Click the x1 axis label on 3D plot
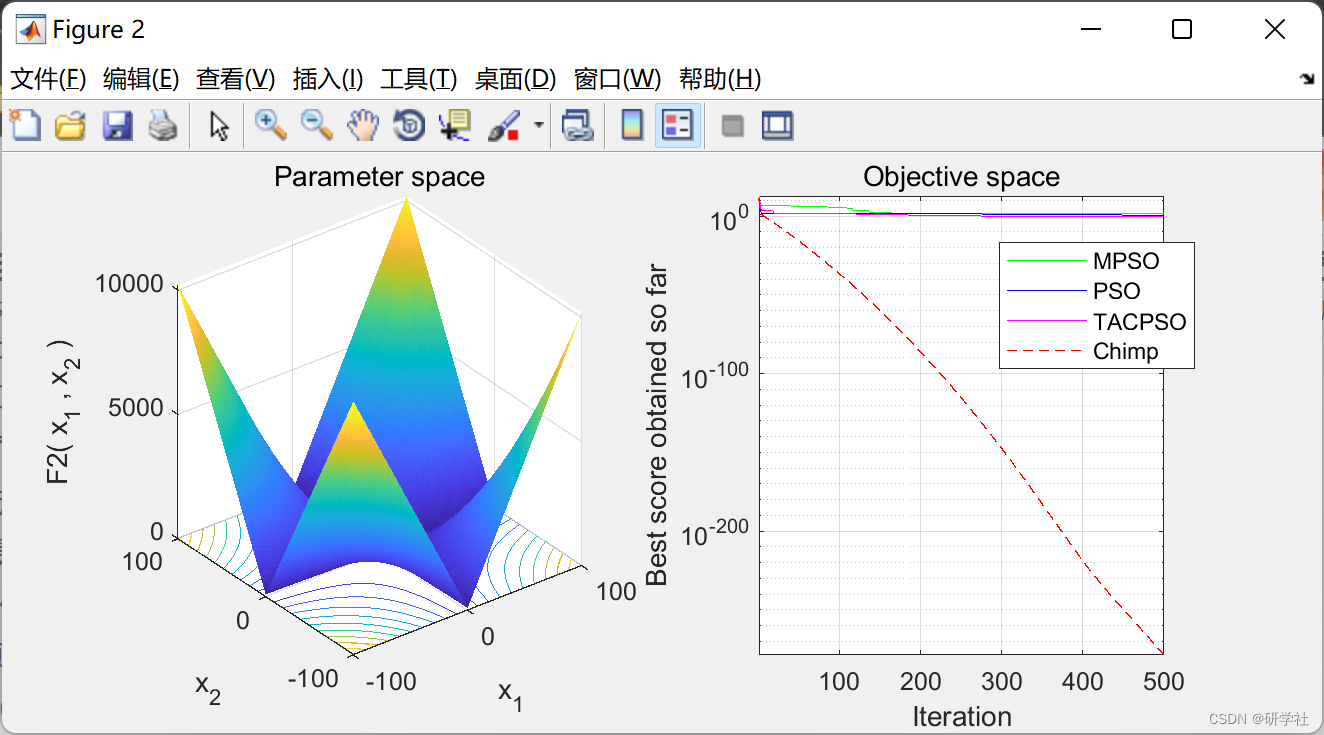The height and width of the screenshot is (735, 1324). point(510,695)
